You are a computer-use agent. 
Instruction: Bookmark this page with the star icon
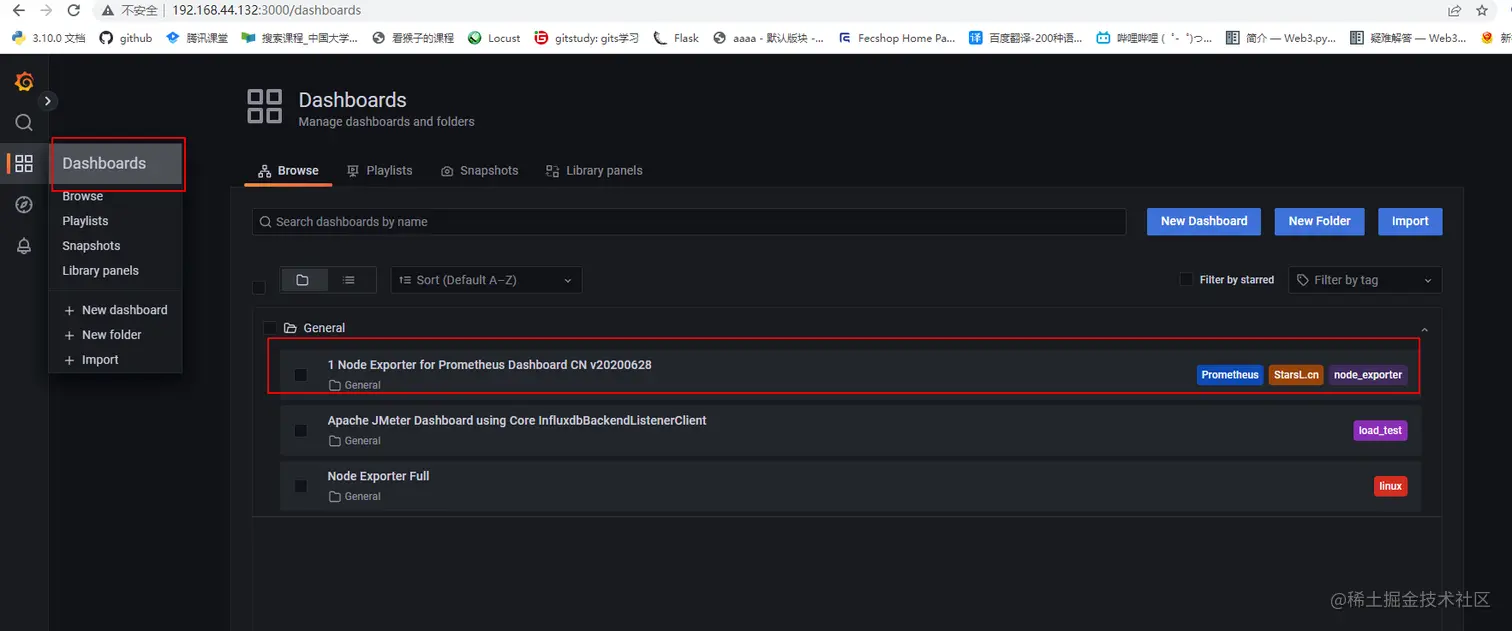pos(1482,10)
